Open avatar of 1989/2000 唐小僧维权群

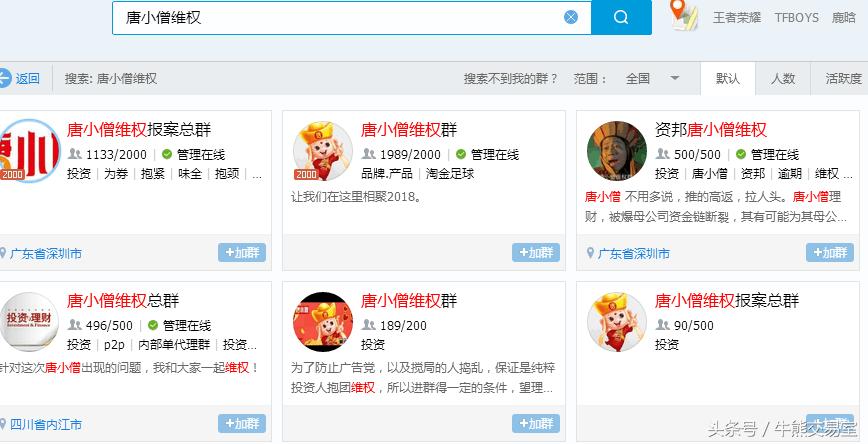pos(323,151)
